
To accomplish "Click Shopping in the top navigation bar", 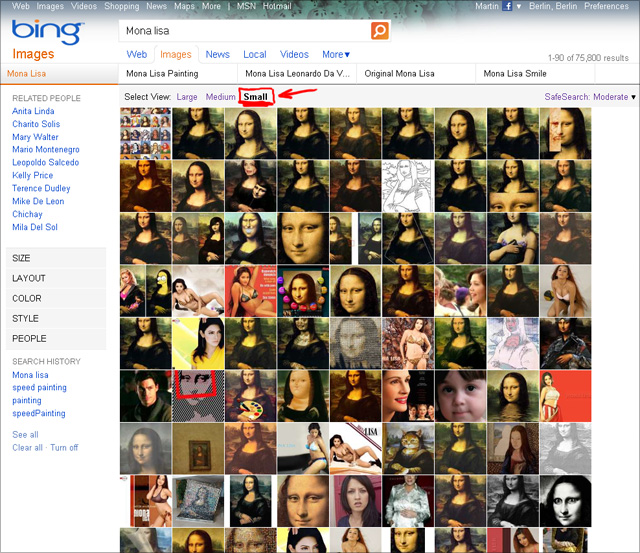I will pos(122,6).
